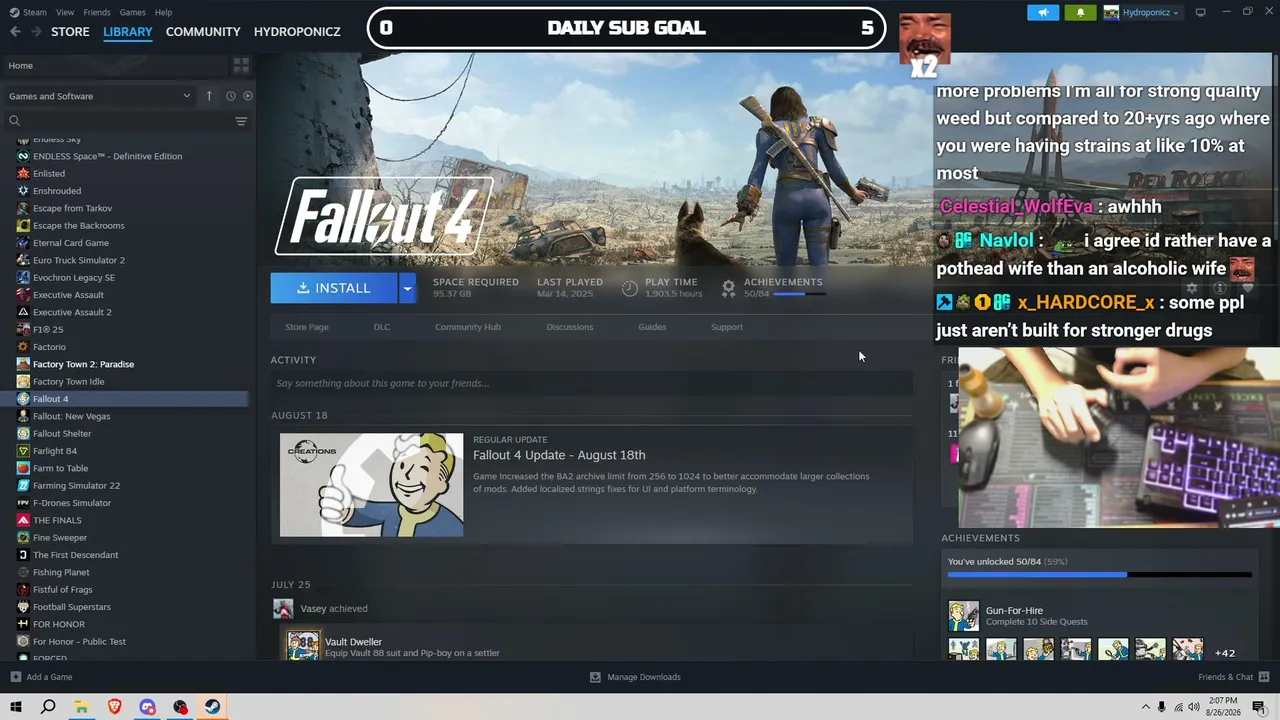Viewport: 1280px width, 720px height.
Task: Open Brave browser from taskbar
Action: (x=114, y=707)
